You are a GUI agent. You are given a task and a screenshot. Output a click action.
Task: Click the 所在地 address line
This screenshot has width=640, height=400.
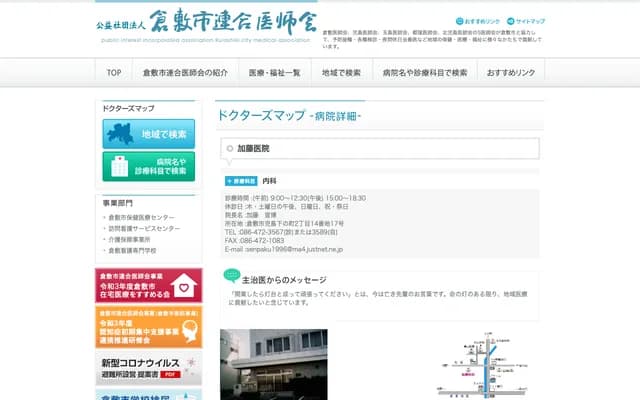[284, 224]
